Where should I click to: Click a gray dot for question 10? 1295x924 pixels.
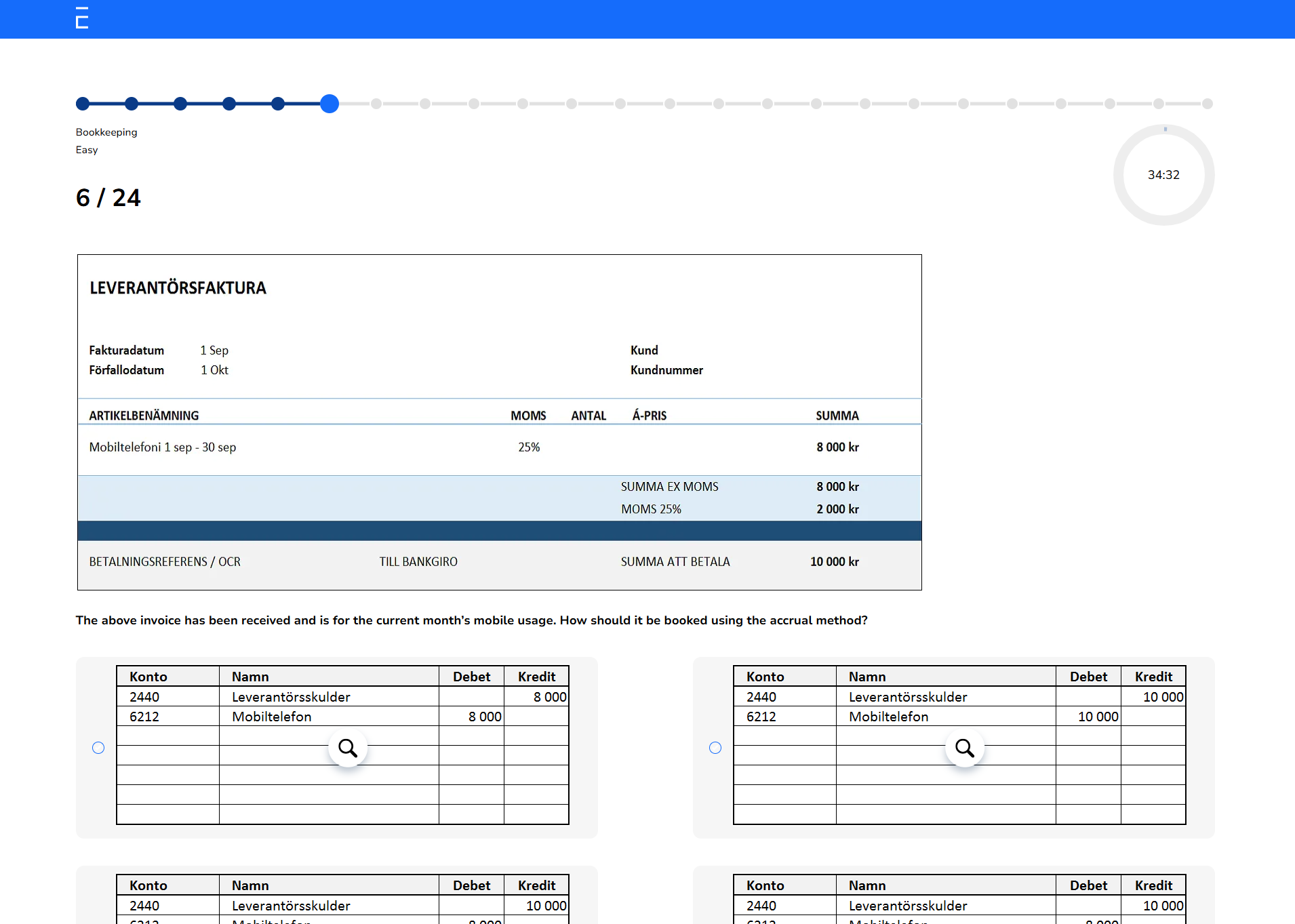[522, 104]
